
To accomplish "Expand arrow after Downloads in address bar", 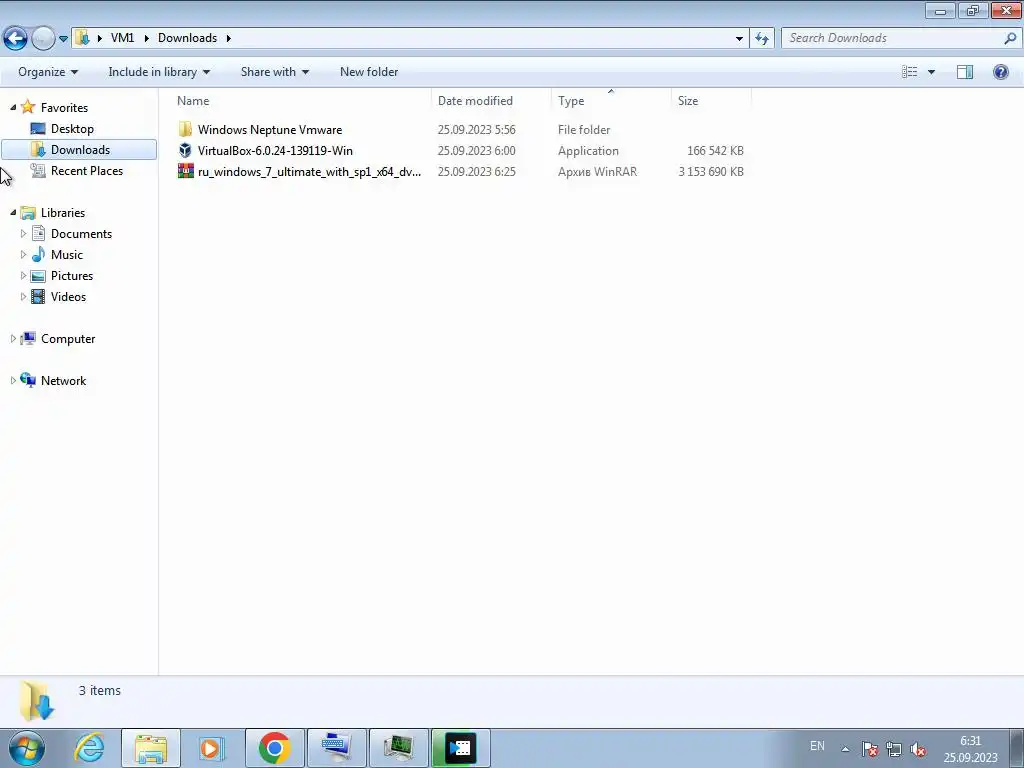I will (x=229, y=38).
